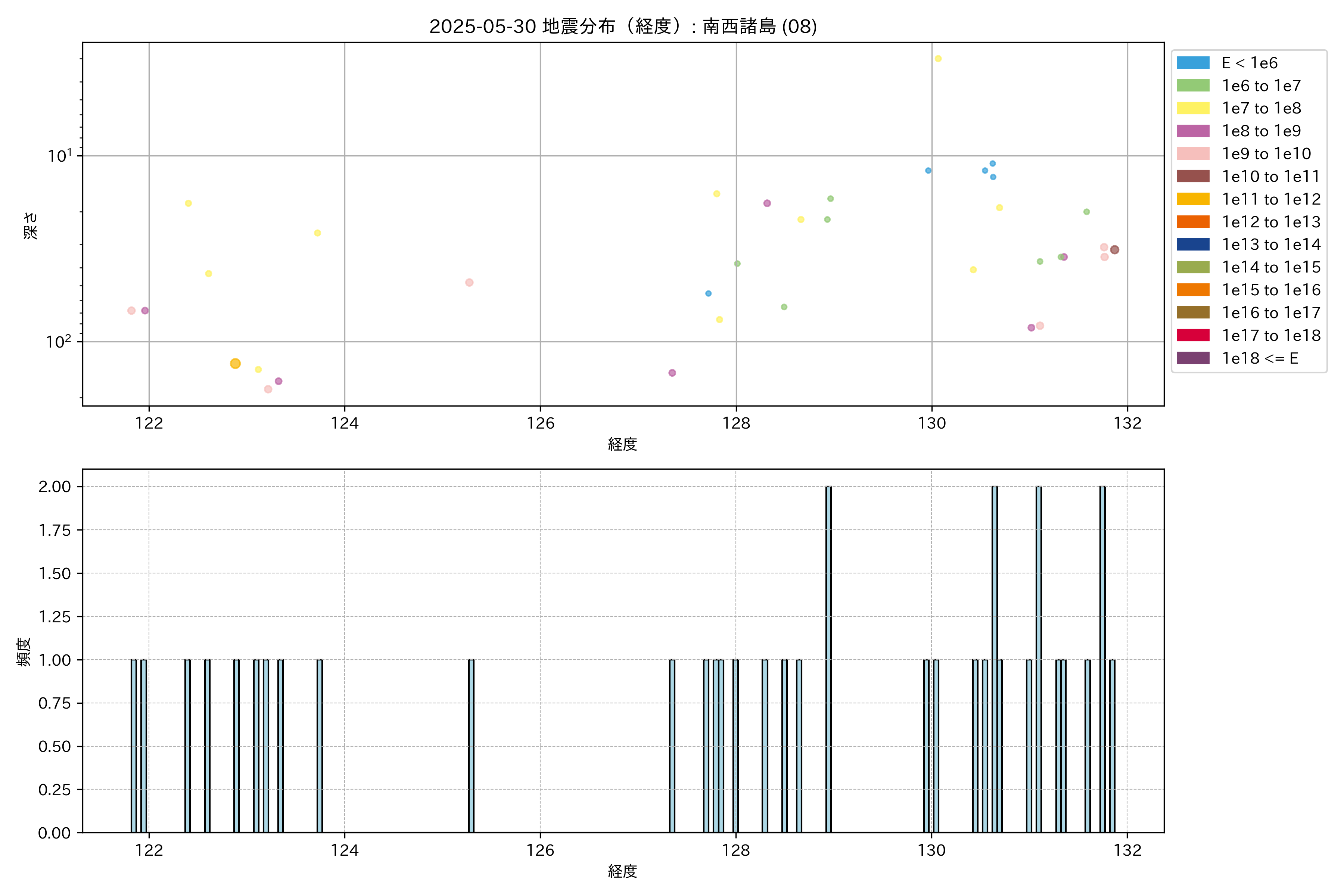Click the topmost yellow point near longitude 130
Viewport: 1344px width, 896px height.
pos(938,59)
